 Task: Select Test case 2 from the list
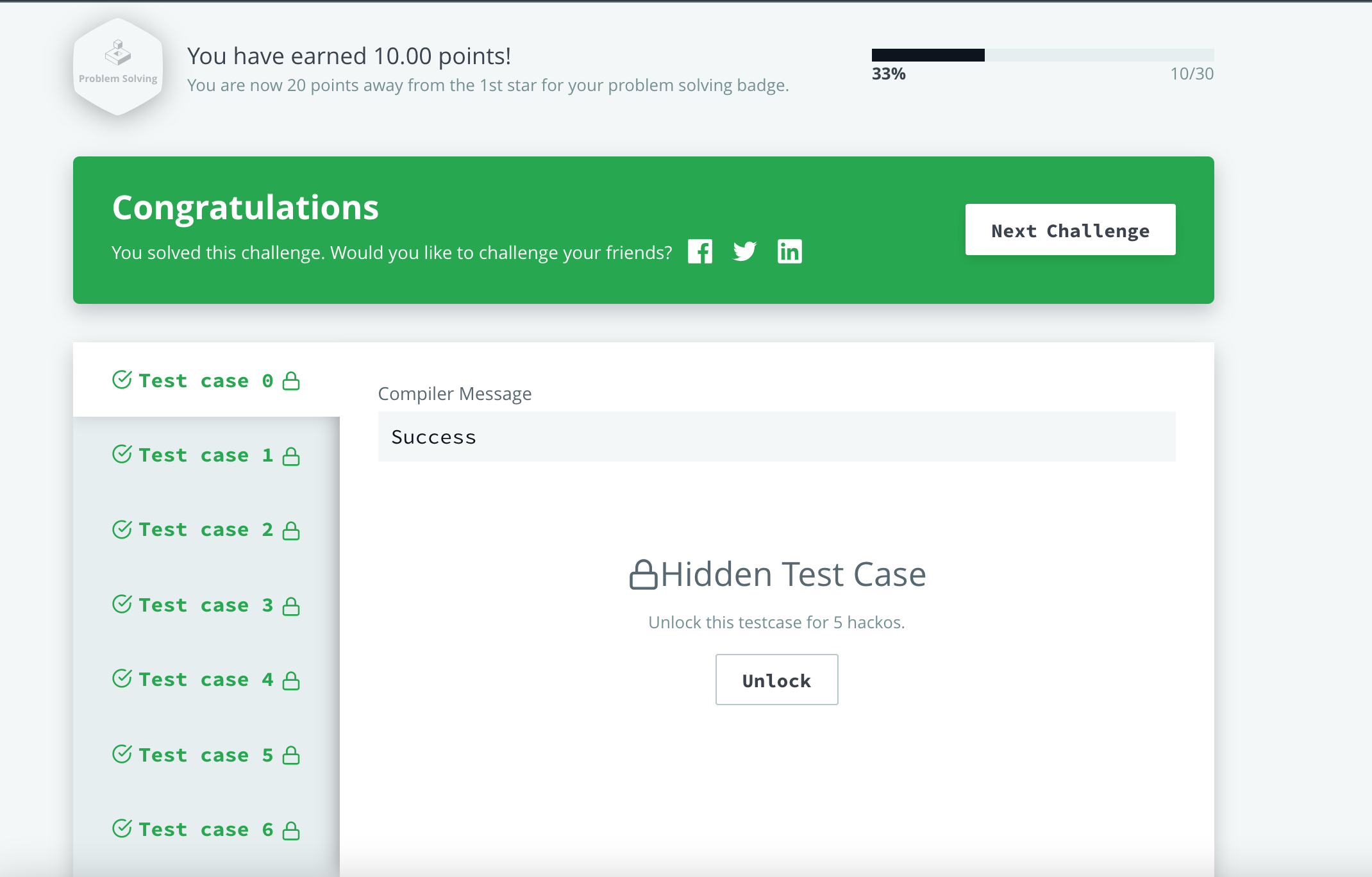tap(205, 528)
